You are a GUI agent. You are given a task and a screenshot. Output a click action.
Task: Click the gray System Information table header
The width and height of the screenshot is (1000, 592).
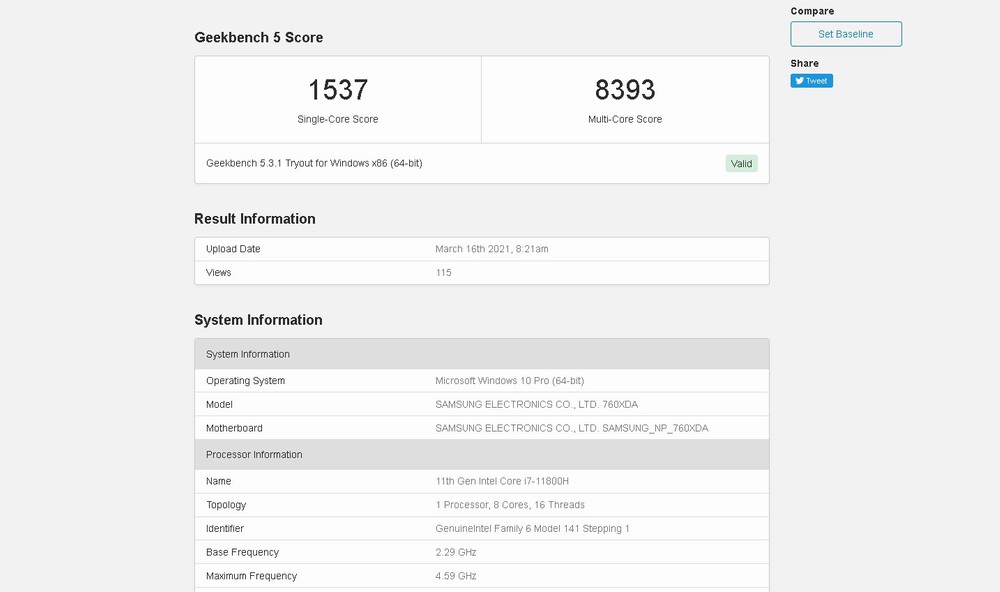[482, 354]
